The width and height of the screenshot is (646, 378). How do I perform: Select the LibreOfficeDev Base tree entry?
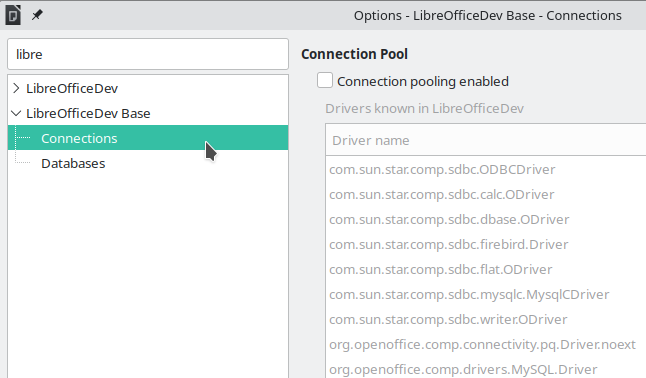click(88, 113)
